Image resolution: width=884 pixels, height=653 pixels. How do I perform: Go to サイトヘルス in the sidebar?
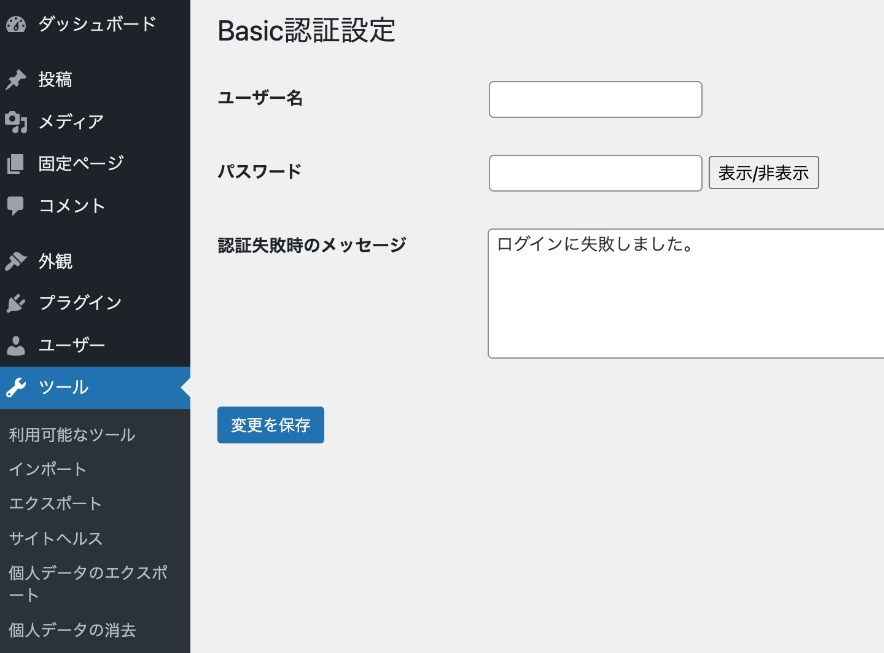55,538
